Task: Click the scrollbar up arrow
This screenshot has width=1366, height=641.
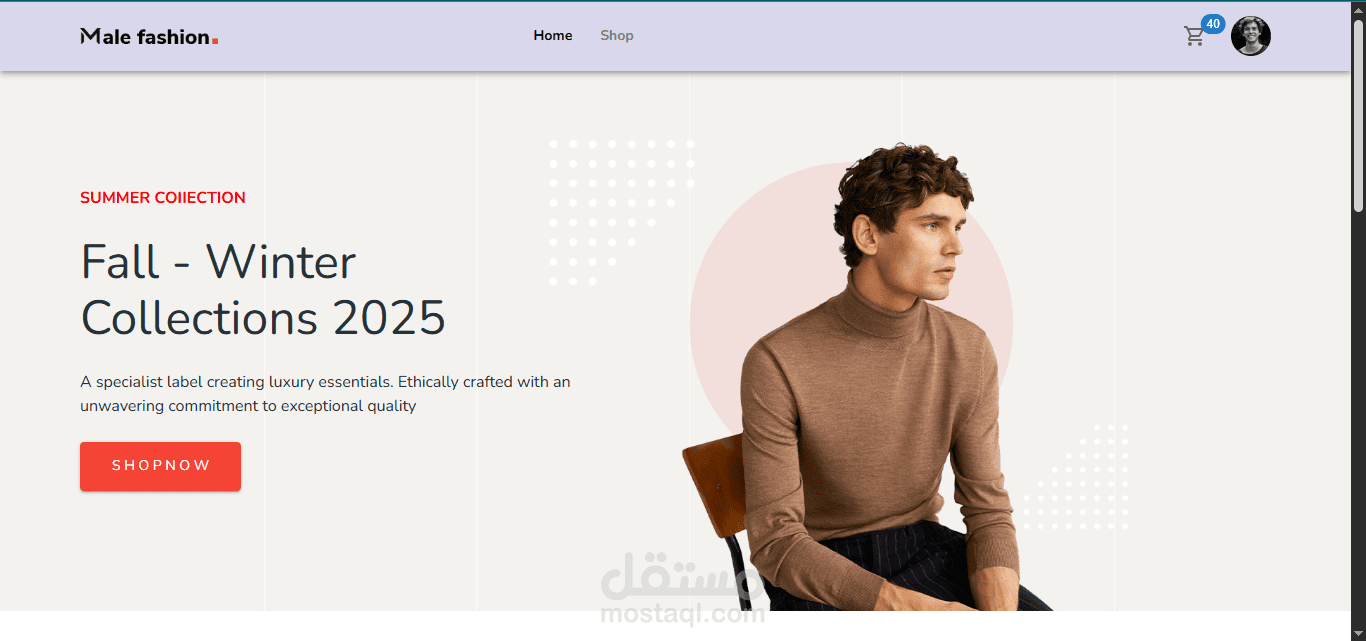Action: pyautogui.click(x=1358, y=9)
